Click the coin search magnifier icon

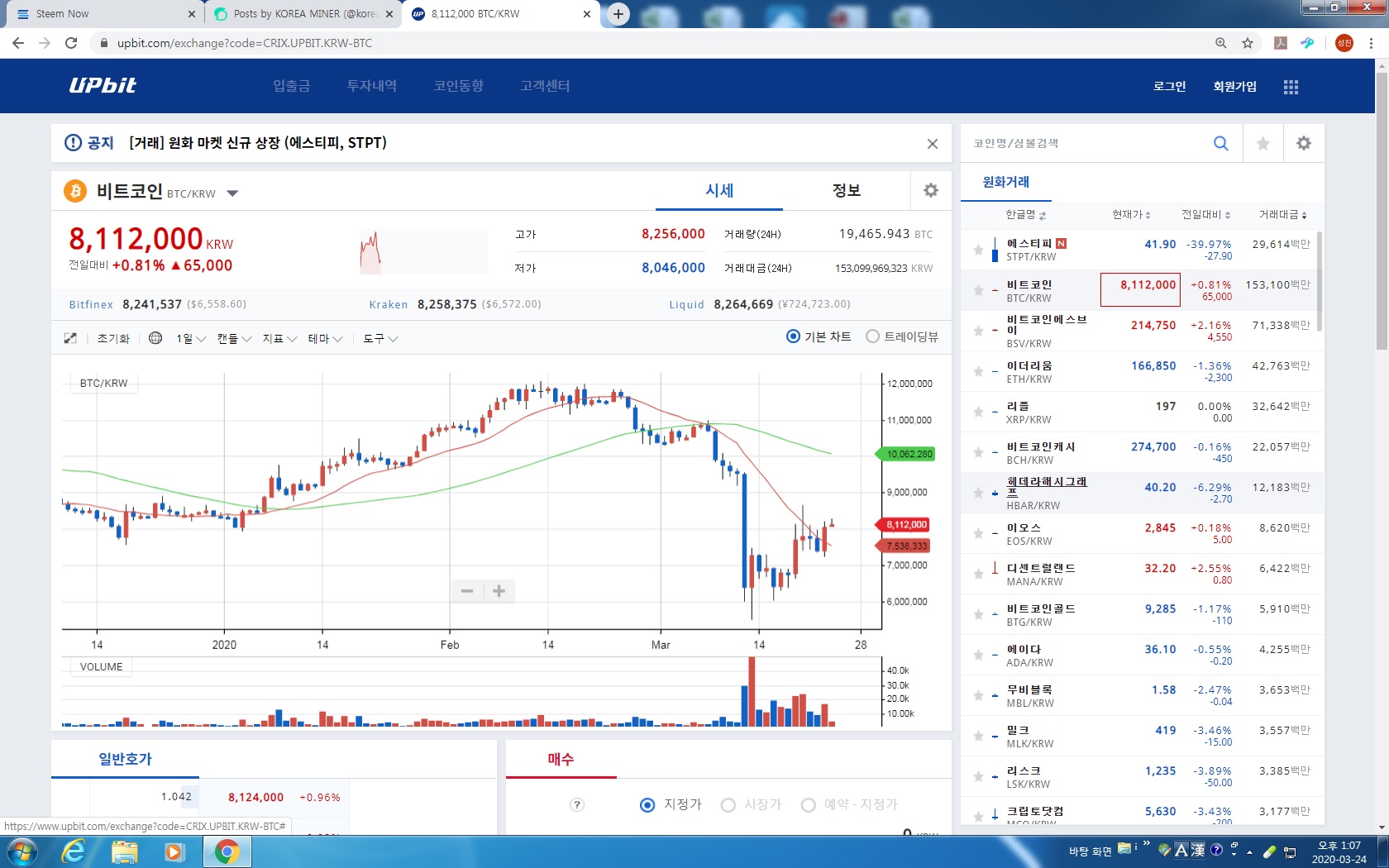point(1221,143)
